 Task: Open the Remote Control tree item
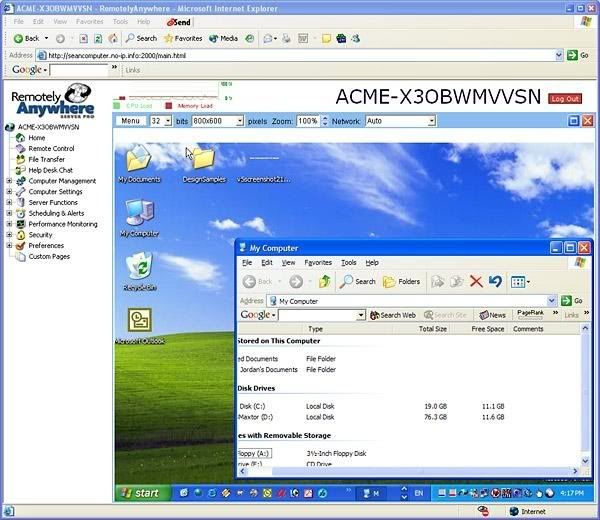coord(50,149)
